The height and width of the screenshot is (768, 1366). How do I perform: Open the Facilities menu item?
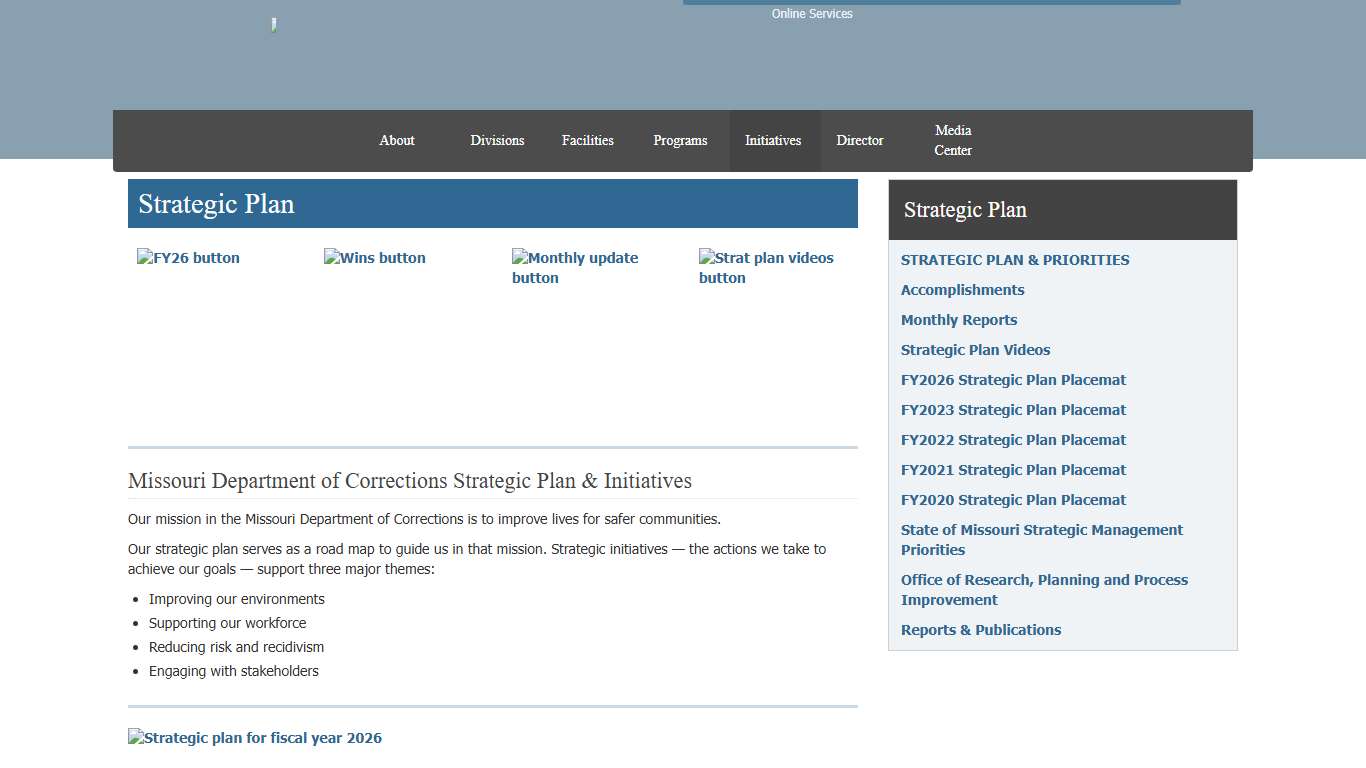pyautogui.click(x=587, y=140)
